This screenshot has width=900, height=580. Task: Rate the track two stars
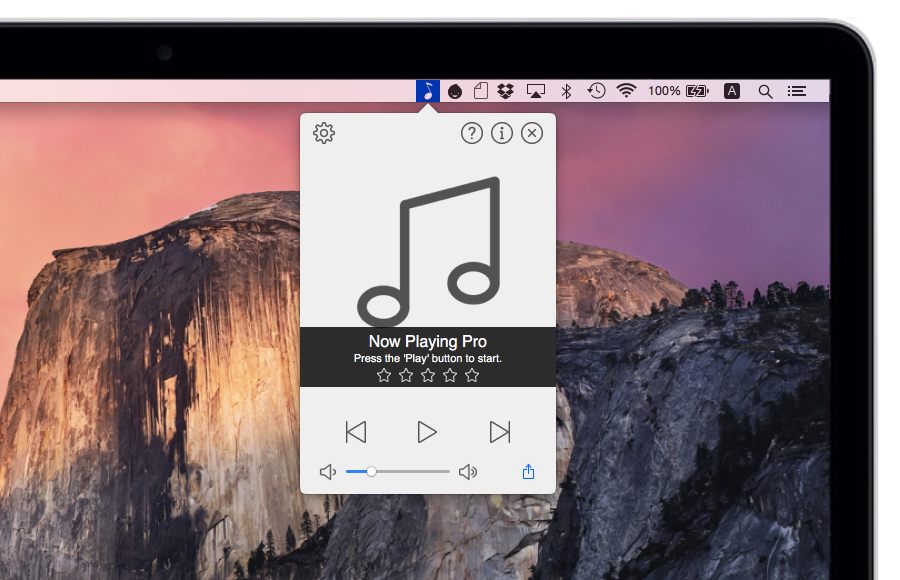pyautogui.click(x=406, y=376)
